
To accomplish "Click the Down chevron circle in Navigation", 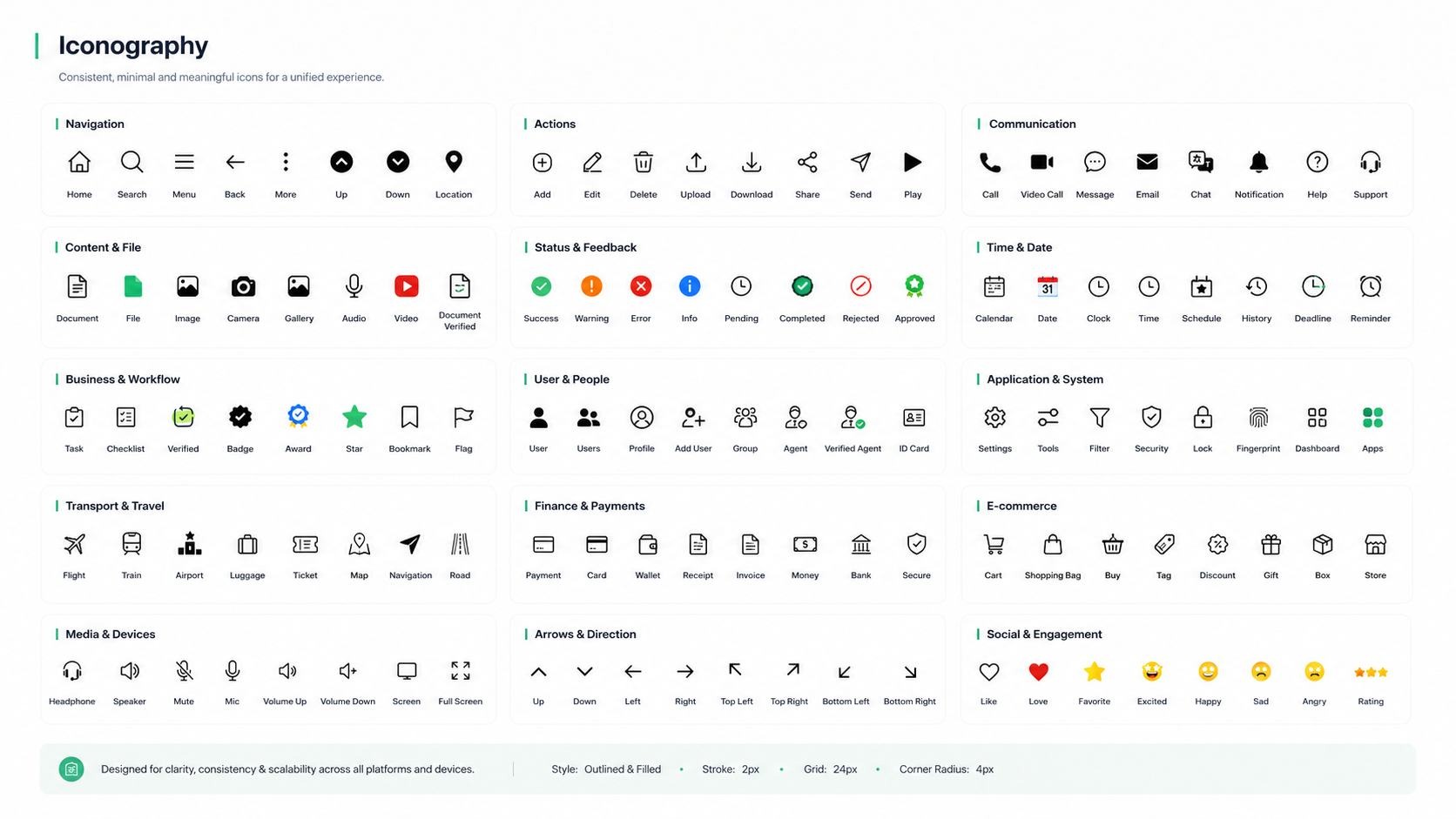I will [x=398, y=162].
